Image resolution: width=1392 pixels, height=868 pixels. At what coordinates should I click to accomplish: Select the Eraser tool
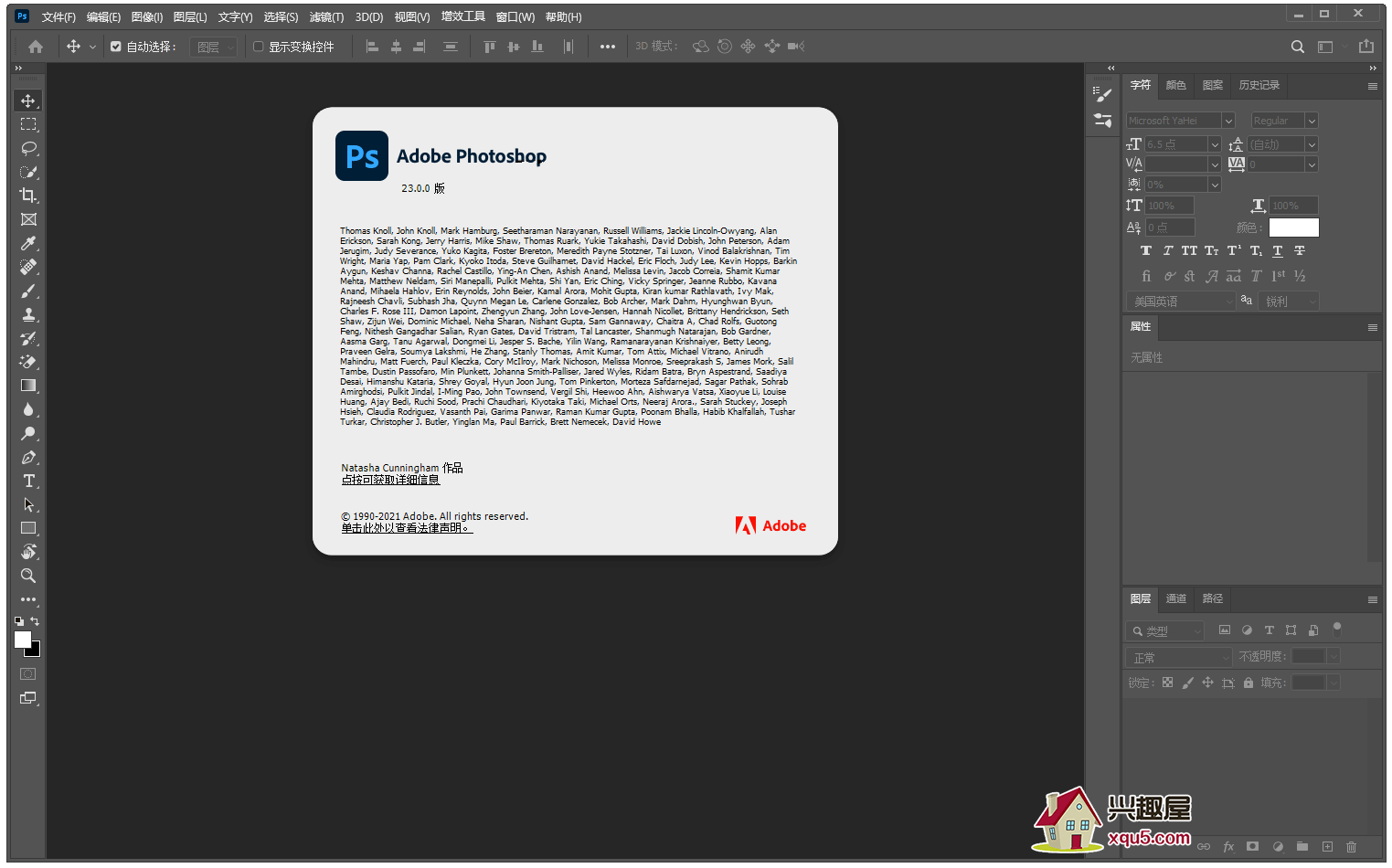28,362
